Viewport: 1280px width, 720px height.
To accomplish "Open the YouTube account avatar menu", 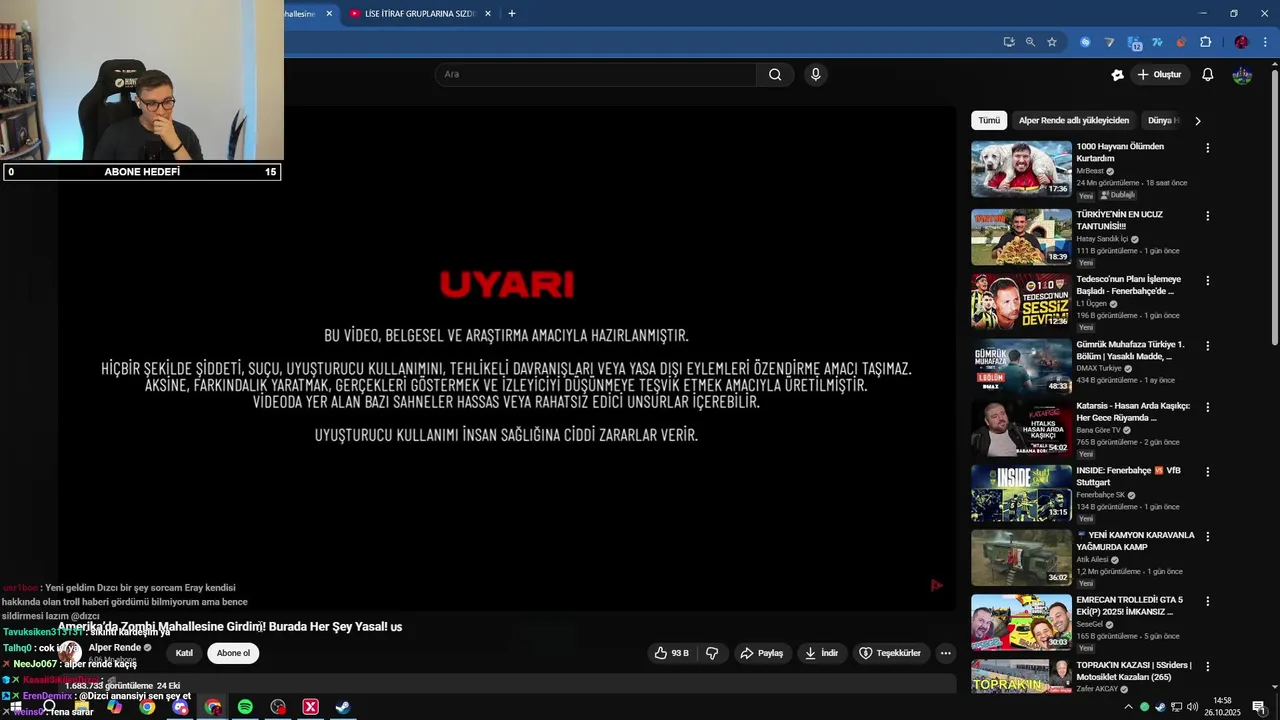I will pos(1242,75).
